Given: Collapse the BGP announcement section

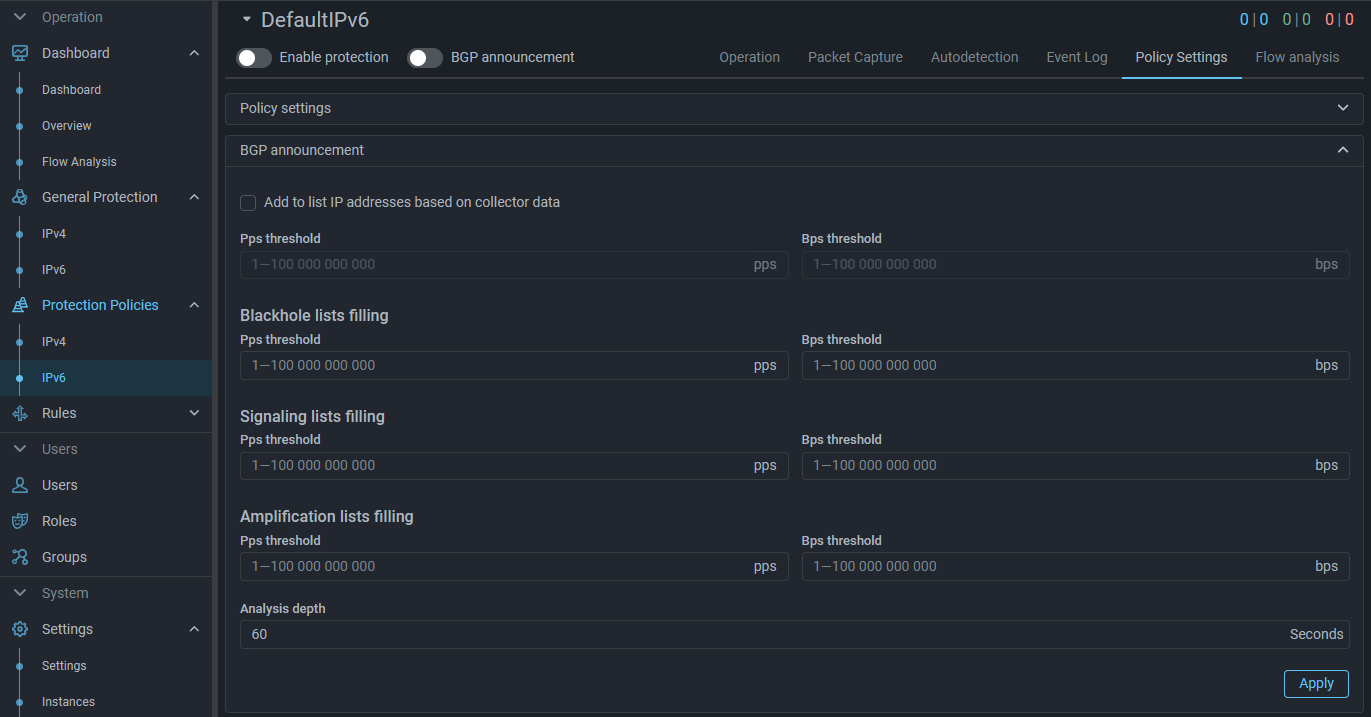Looking at the screenshot, I should click(1342, 150).
